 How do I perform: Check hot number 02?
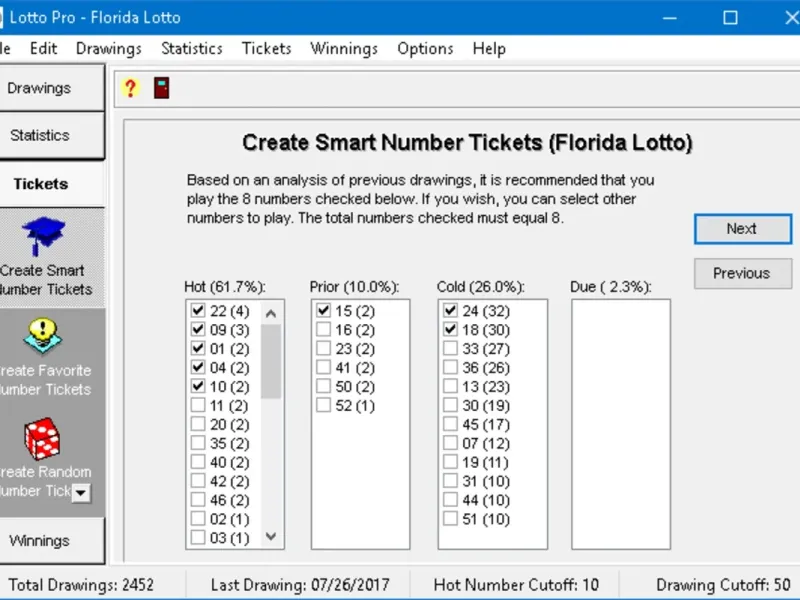[198, 518]
